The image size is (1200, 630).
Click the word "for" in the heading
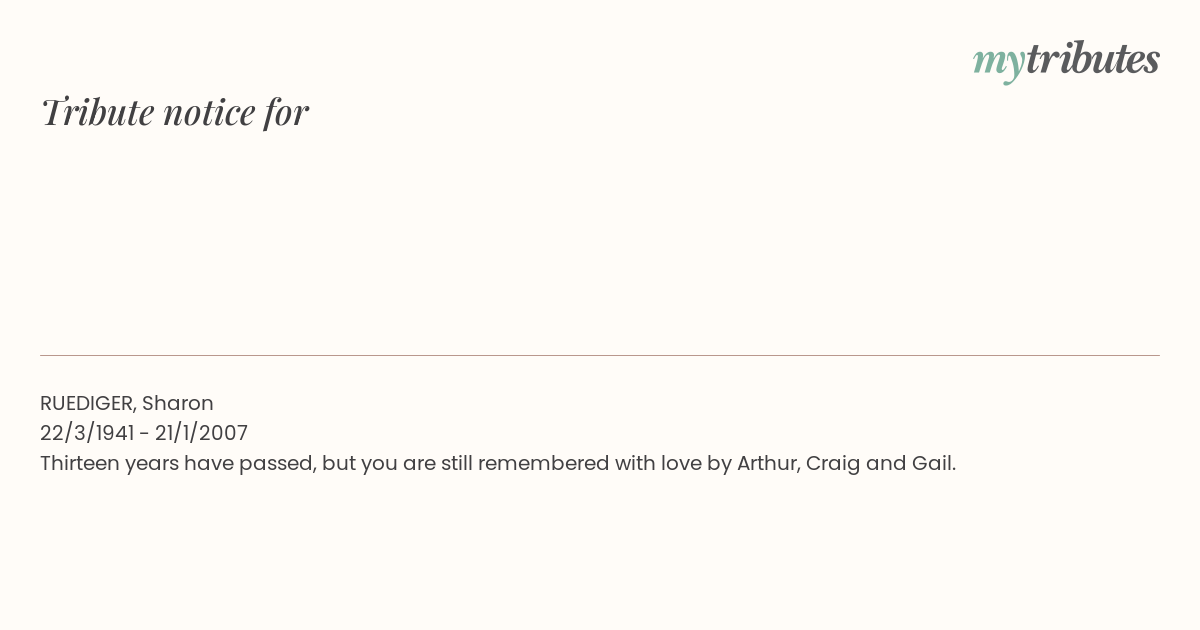click(x=287, y=112)
